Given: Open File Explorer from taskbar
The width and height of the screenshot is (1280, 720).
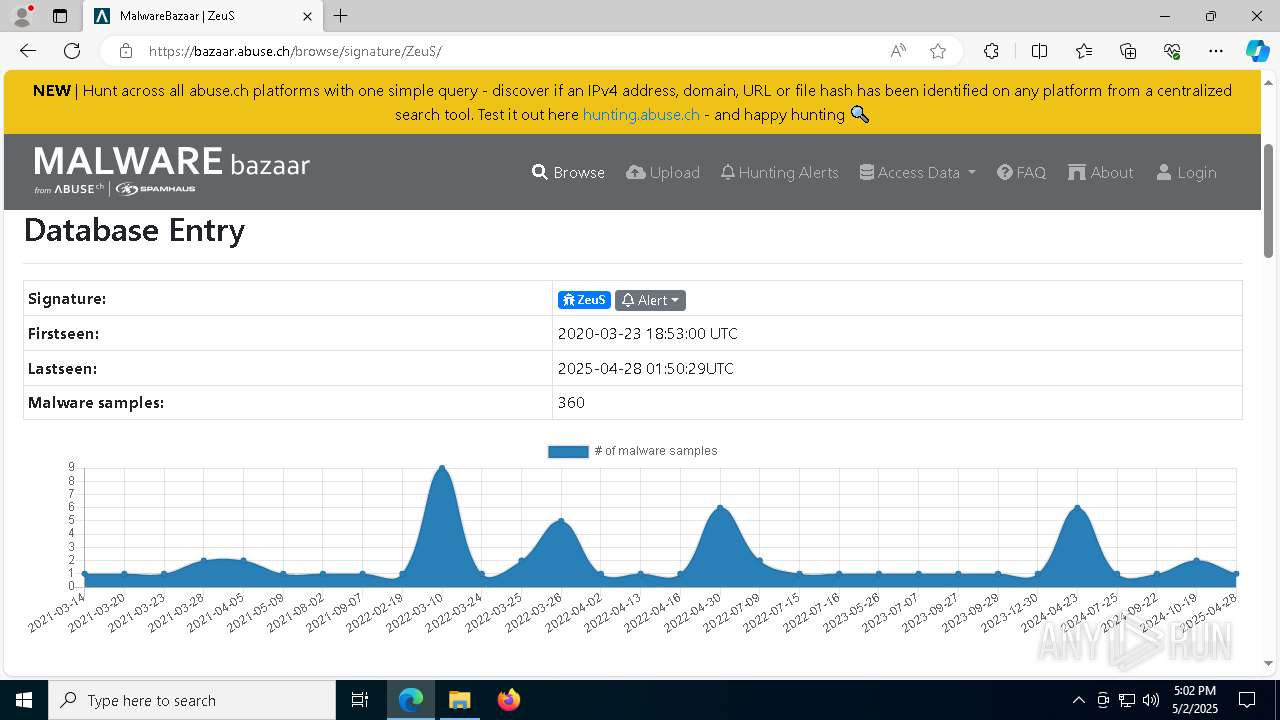Looking at the screenshot, I should click(x=459, y=700).
